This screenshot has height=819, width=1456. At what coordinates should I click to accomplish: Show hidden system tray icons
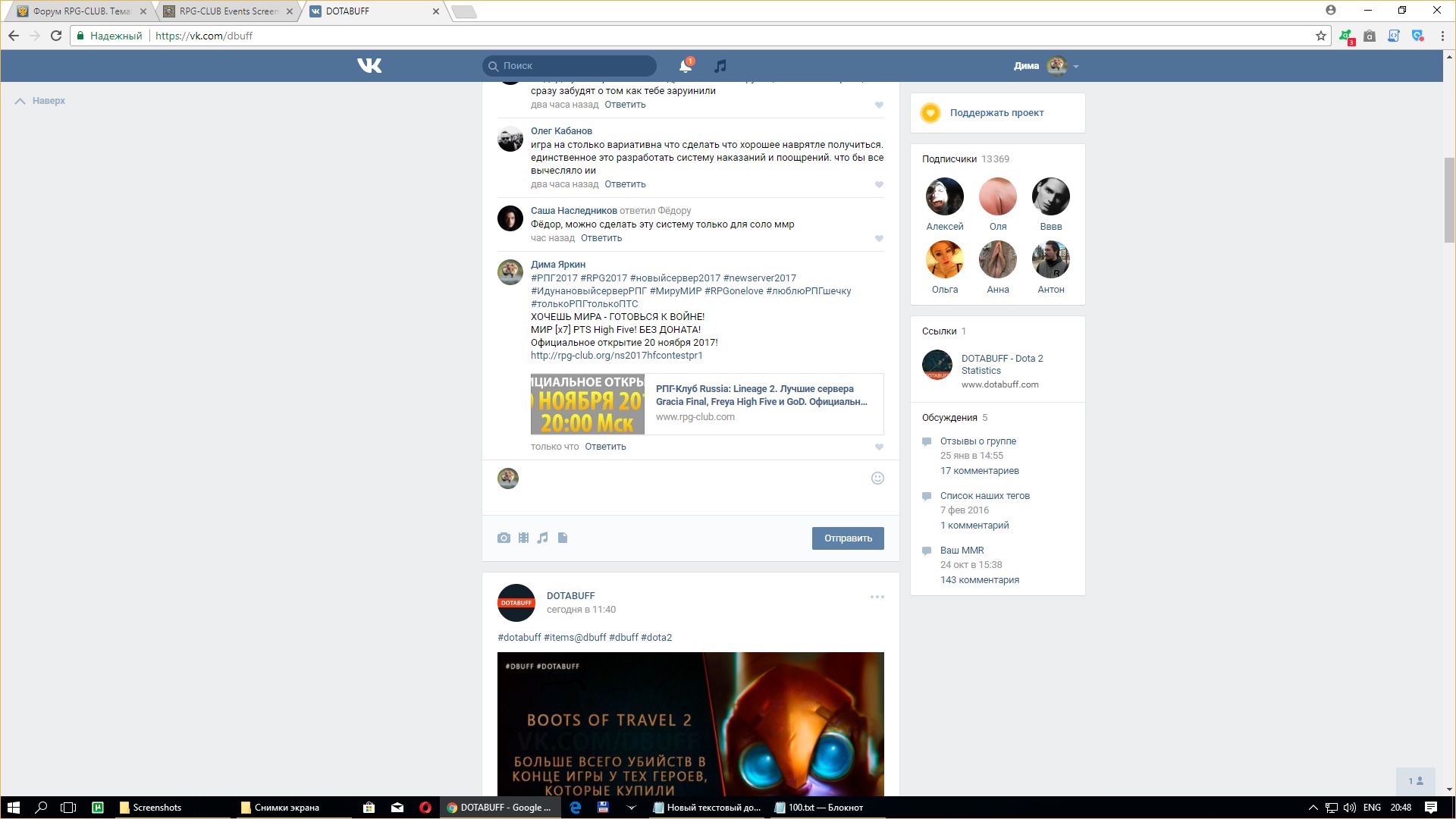pos(1313,808)
